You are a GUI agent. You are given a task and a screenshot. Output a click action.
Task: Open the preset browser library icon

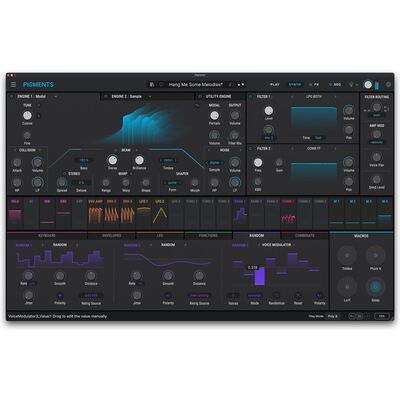(x=152, y=85)
